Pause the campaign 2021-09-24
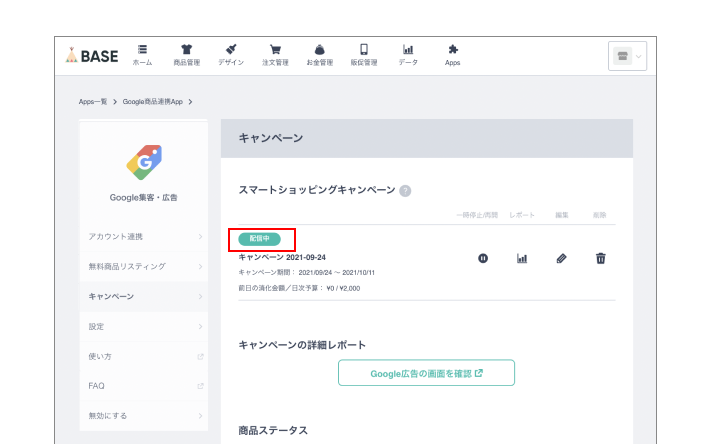The width and height of the screenshot is (712, 444). [x=483, y=258]
